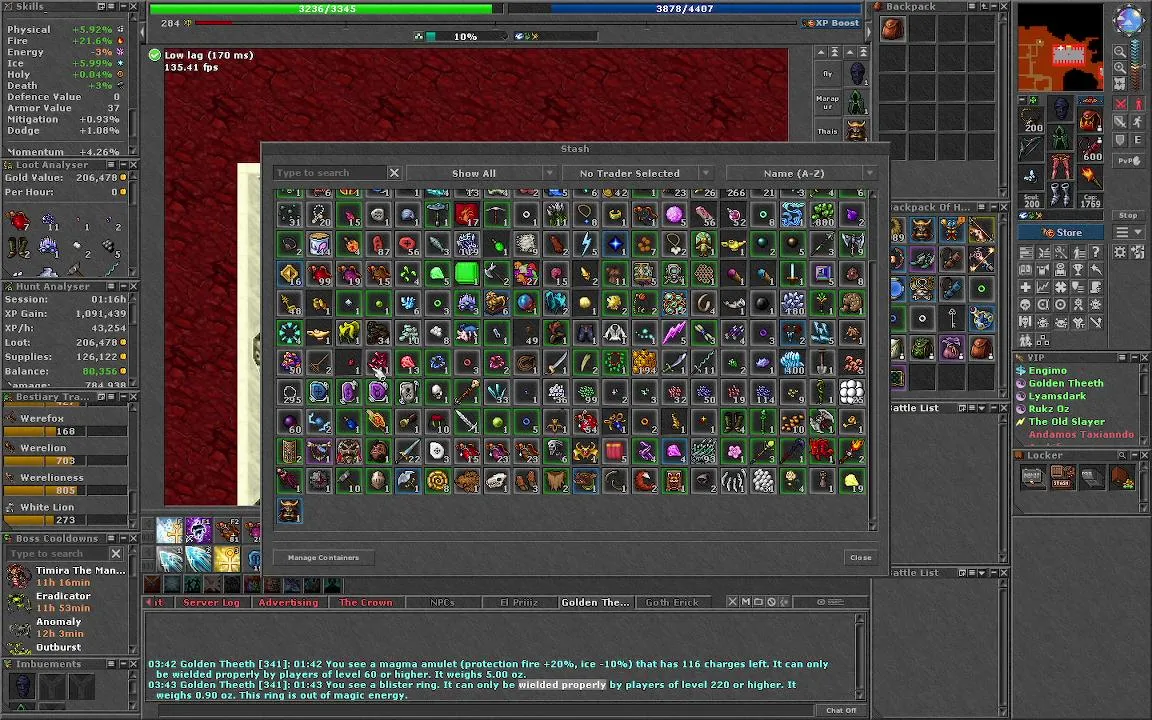Open the hamburger menu dropdown beside Store

pyautogui.click(x=1129, y=232)
